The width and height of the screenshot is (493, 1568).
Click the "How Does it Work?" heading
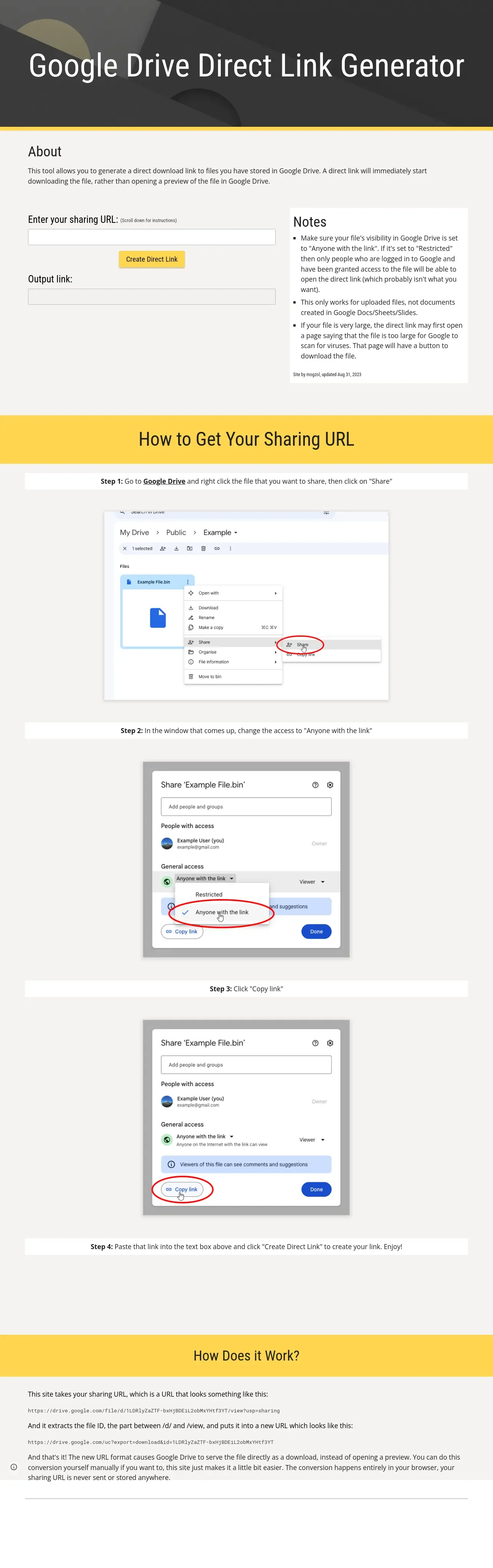(246, 1356)
